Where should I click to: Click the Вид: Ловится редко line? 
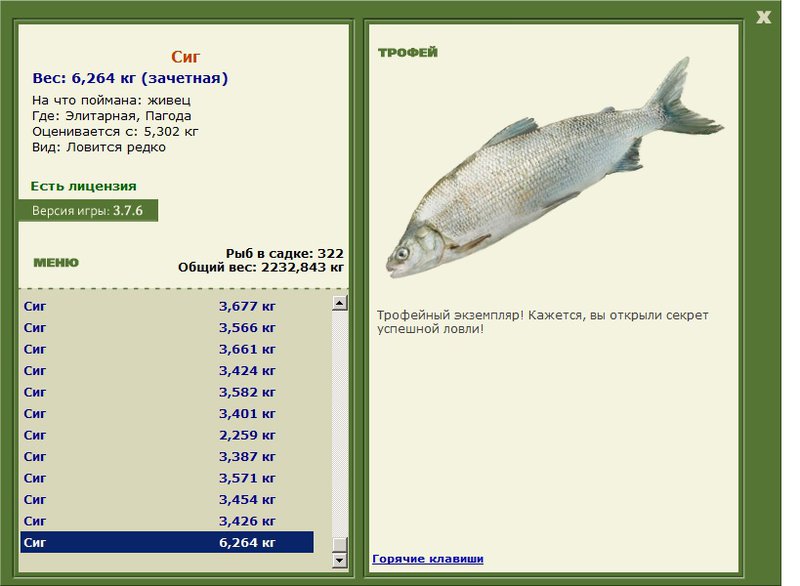[99, 147]
